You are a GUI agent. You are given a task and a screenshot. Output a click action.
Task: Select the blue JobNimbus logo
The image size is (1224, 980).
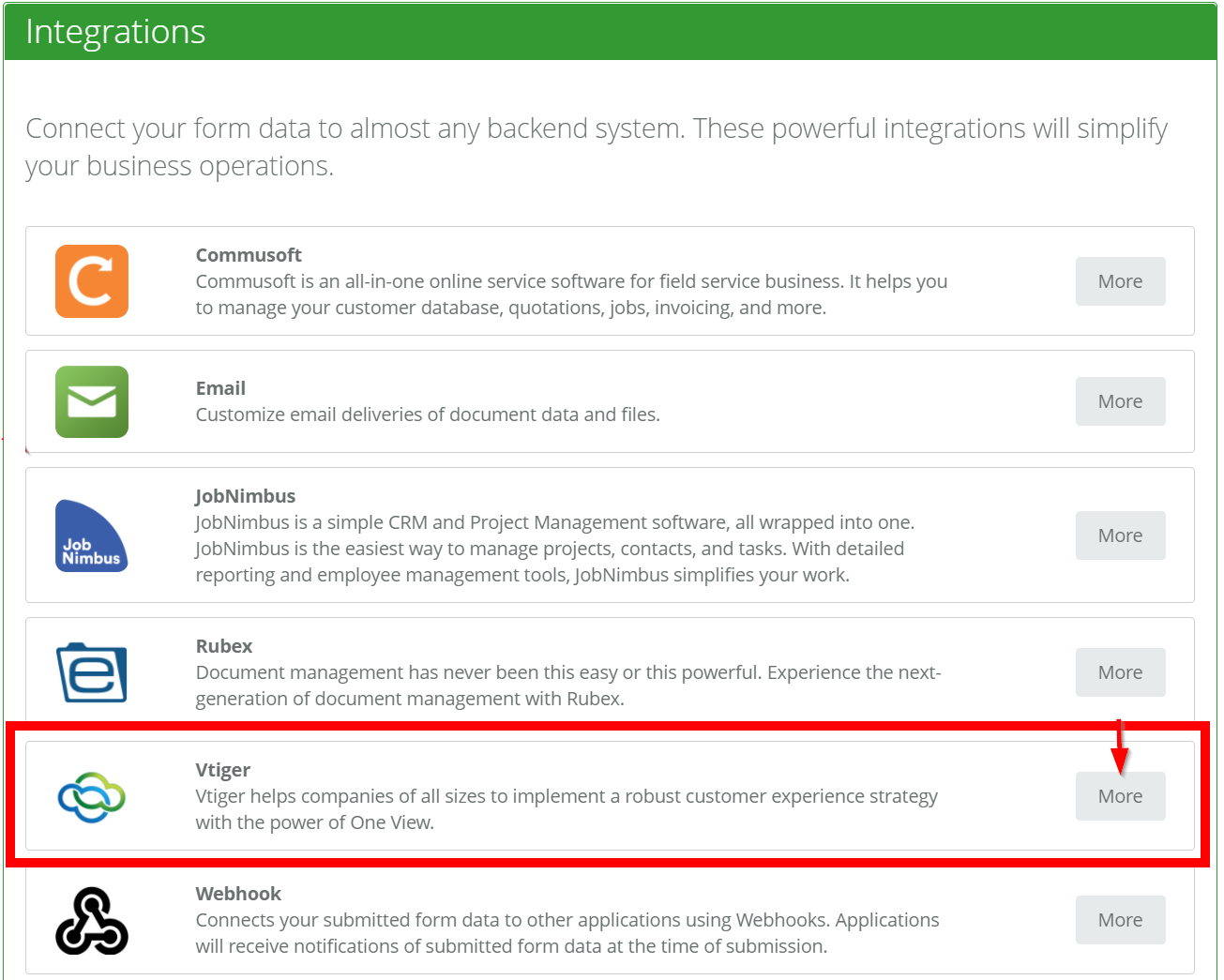click(92, 535)
